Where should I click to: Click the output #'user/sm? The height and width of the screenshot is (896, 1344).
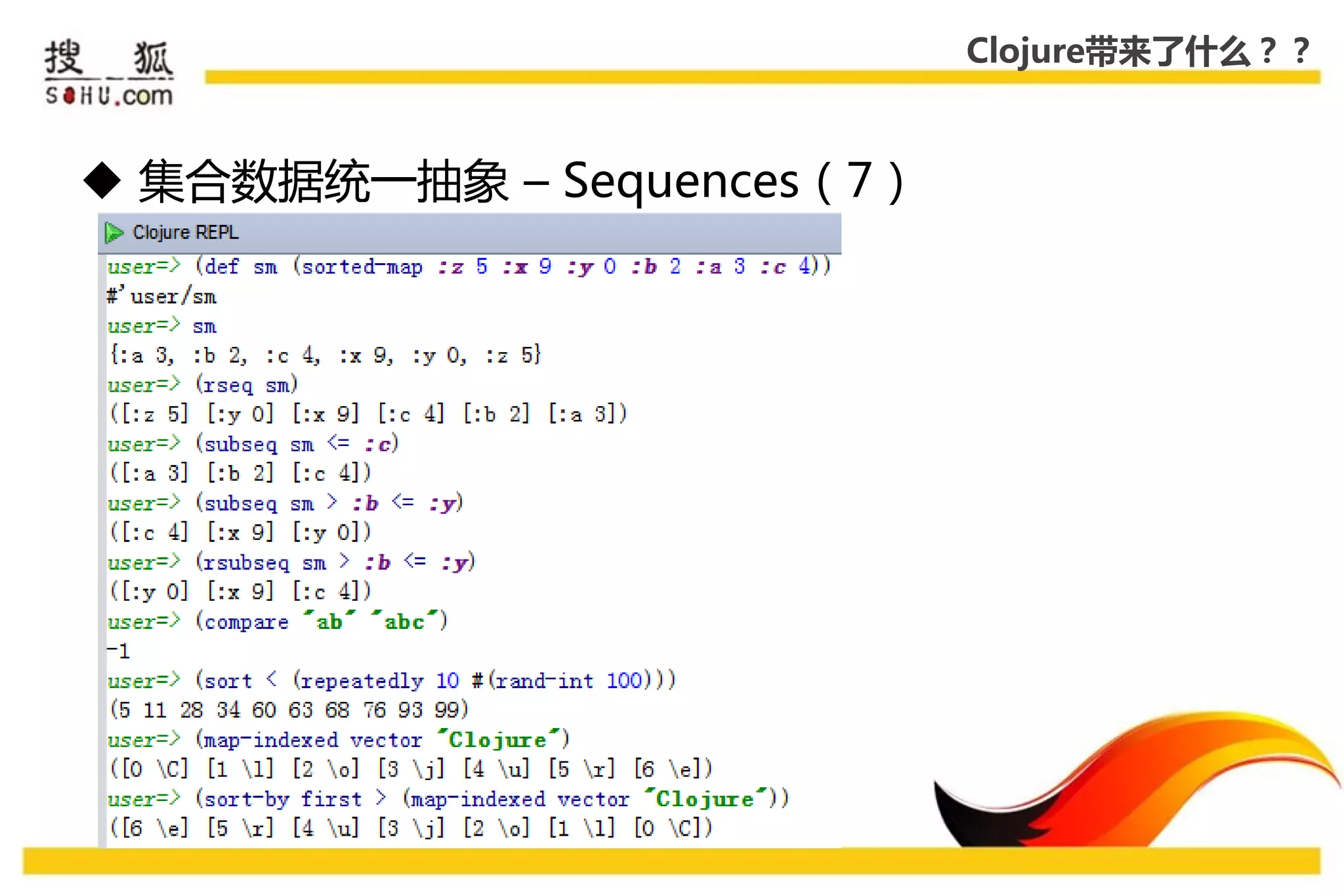click(x=162, y=296)
